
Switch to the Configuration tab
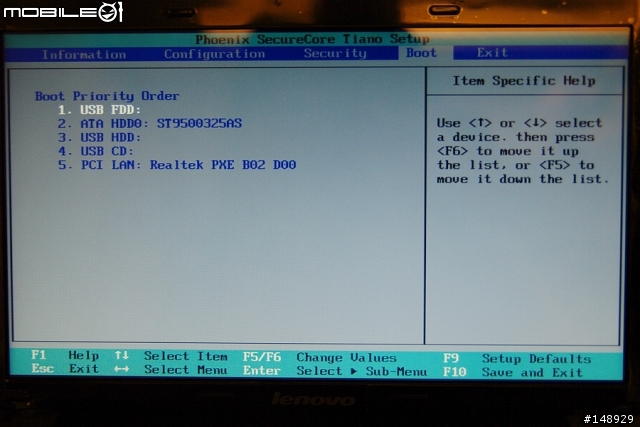tap(215, 54)
